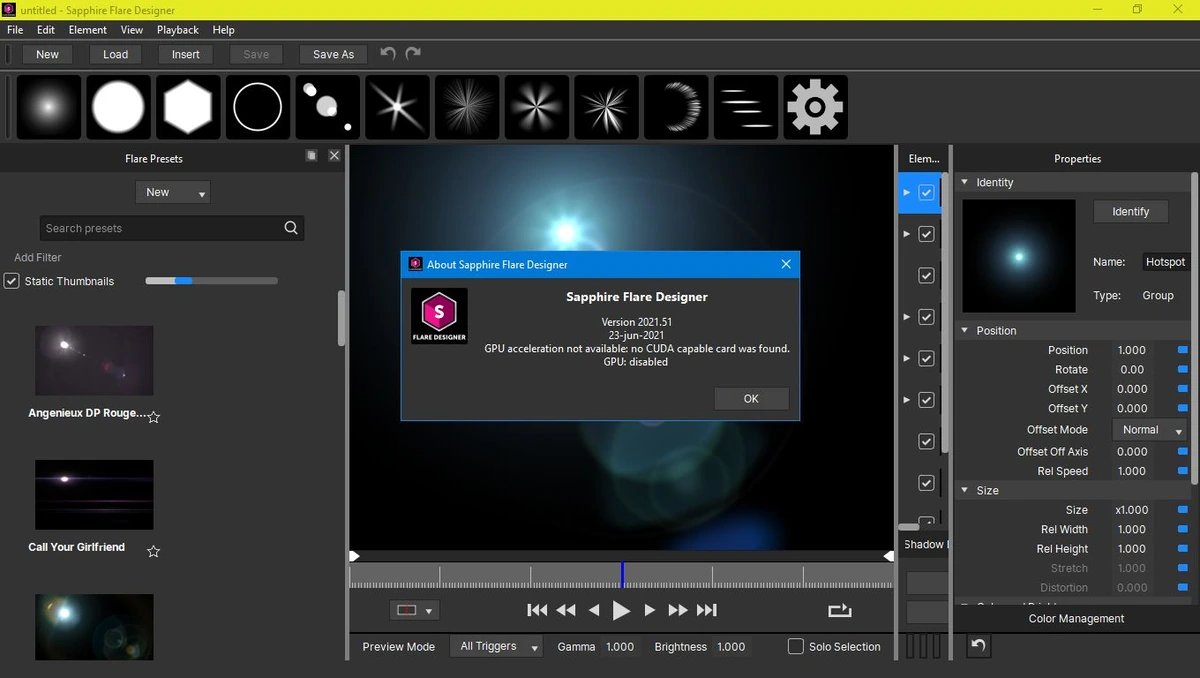Favorite the Angenieux DP Rouge preset star
The height and width of the screenshot is (678, 1200).
154,417
